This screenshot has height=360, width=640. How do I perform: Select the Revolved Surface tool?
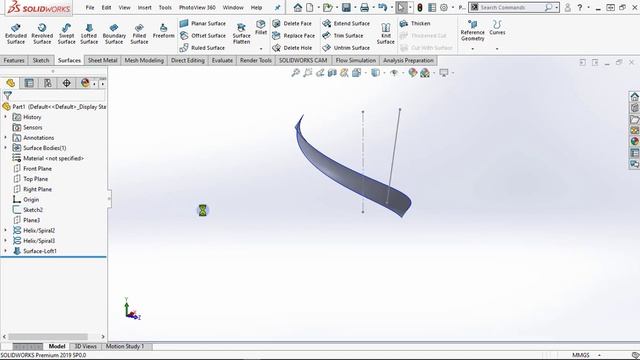[42, 33]
